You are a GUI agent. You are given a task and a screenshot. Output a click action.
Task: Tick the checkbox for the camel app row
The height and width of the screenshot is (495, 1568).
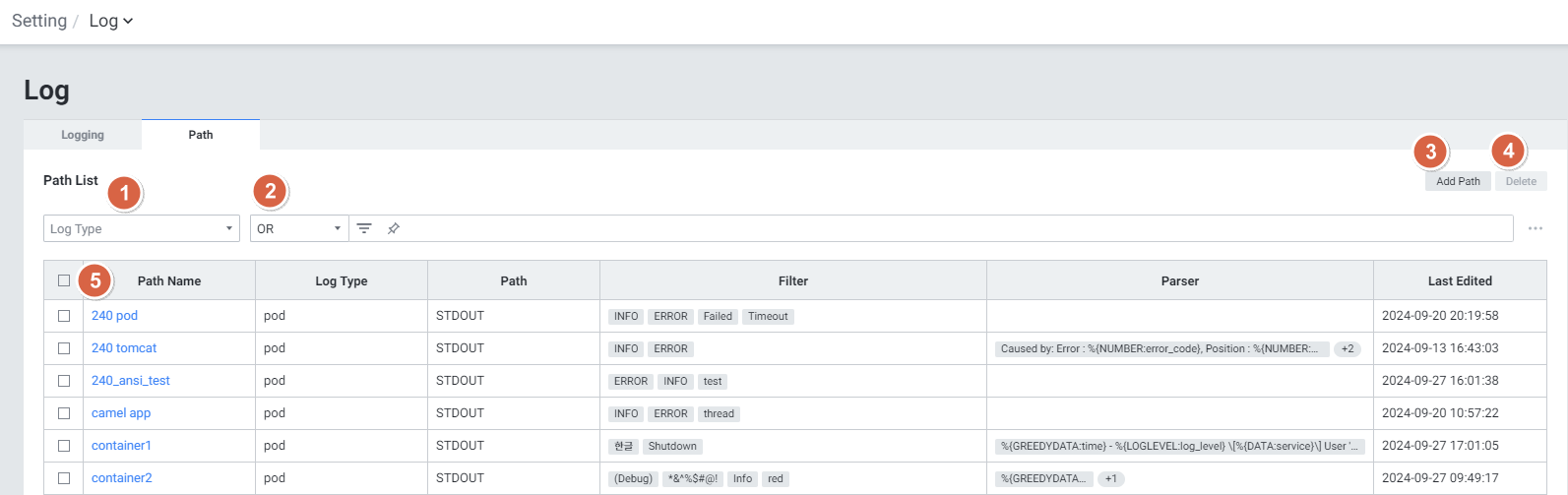point(64,413)
